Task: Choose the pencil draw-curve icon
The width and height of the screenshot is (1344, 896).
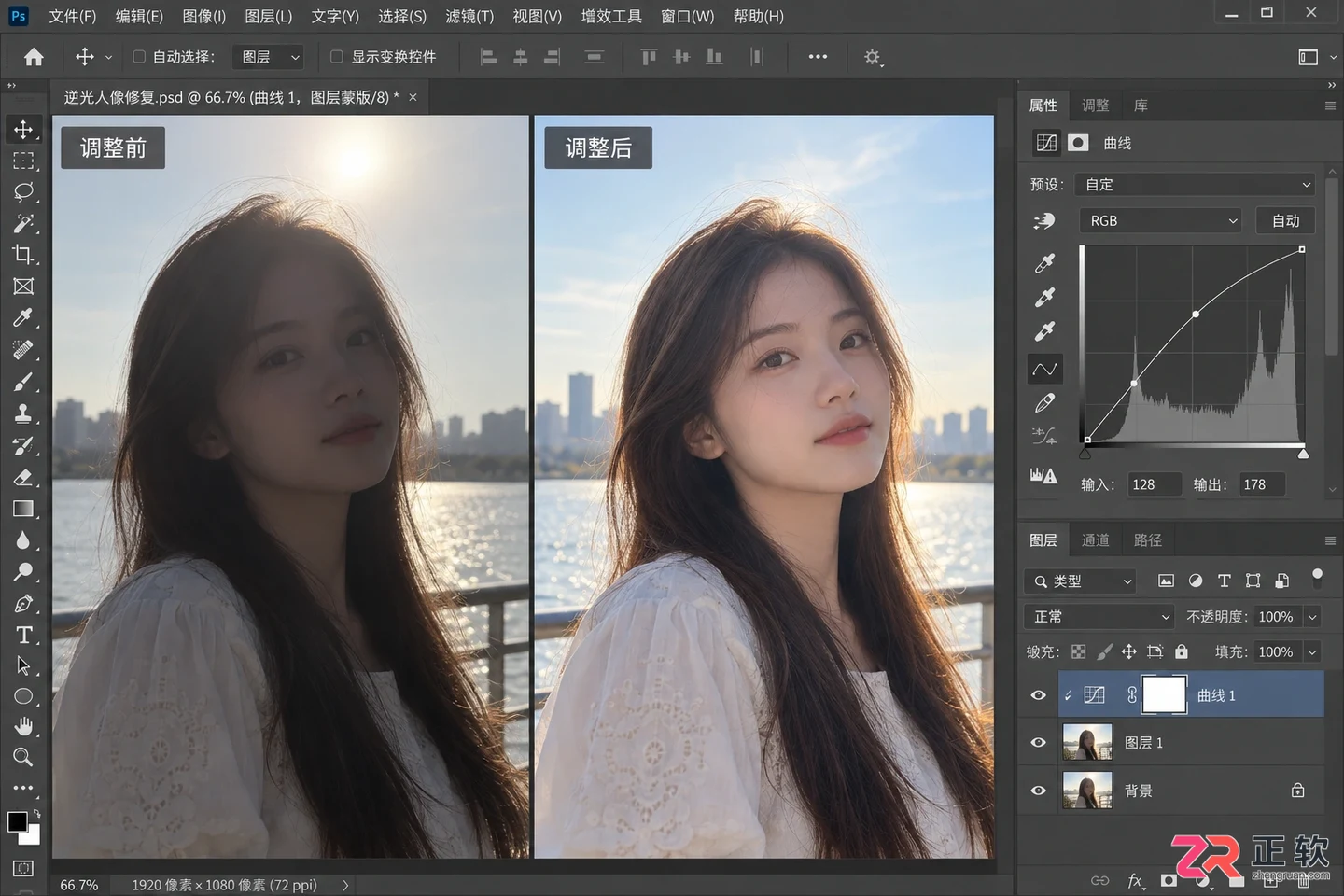Action: [x=1044, y=403]
